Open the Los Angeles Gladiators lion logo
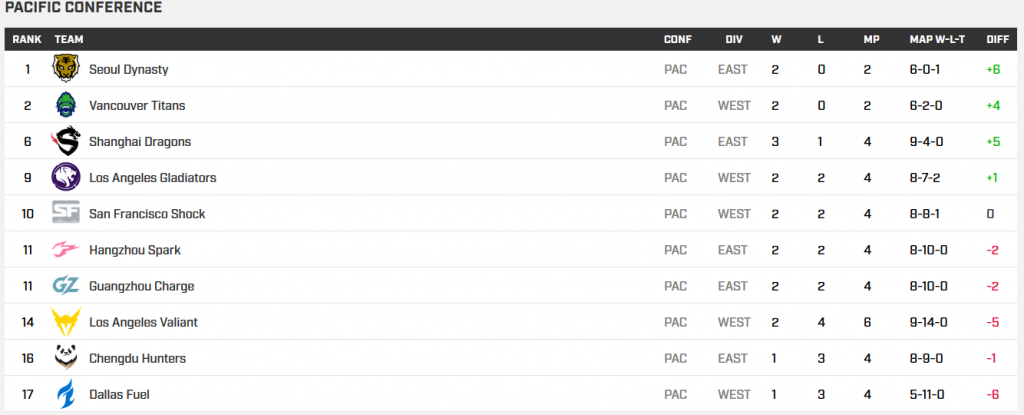The height and width of the screenshot is (415, 1024). point(66,177)
